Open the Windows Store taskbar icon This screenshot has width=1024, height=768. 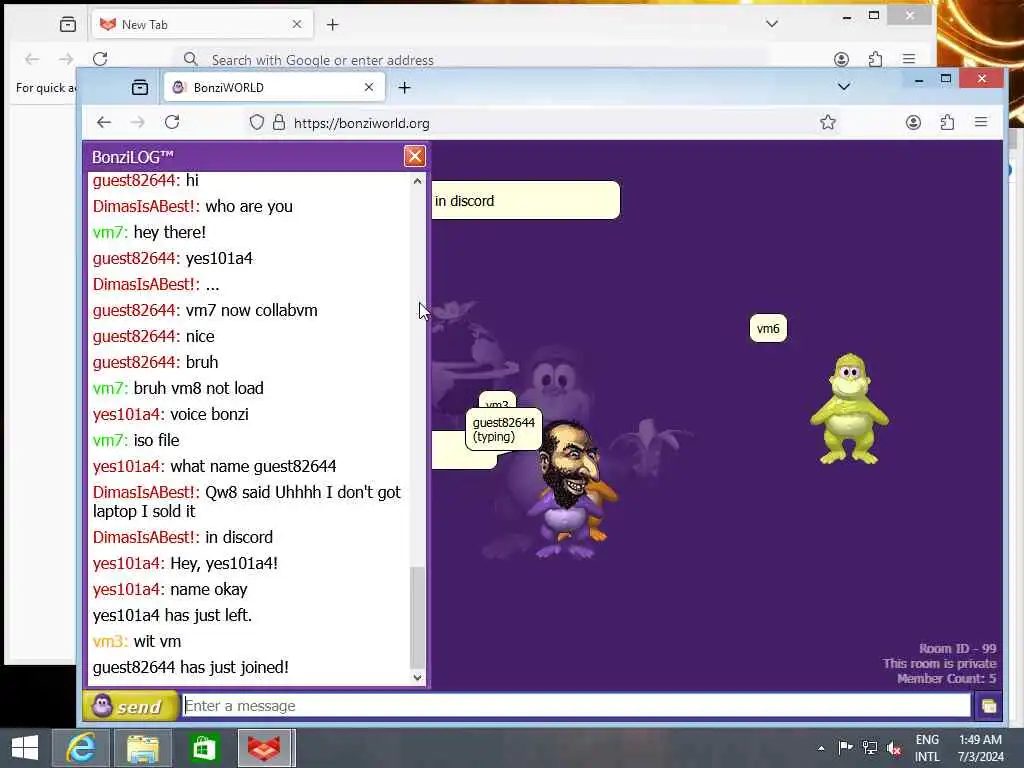[x=204, y=748]
